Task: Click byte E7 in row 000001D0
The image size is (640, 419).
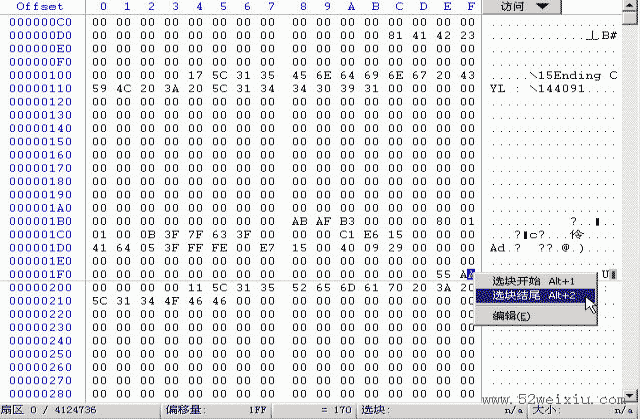Action: [268, 248]
